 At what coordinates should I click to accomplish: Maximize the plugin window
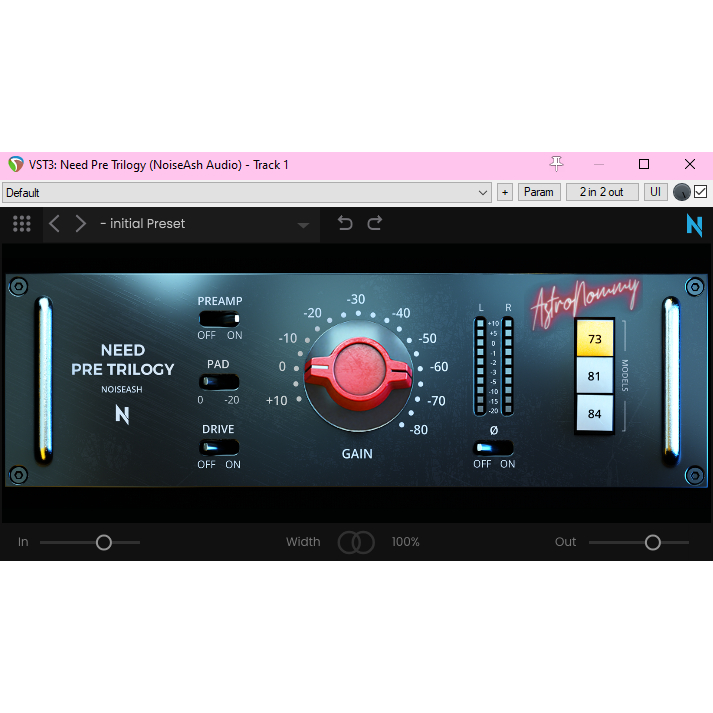click(644, 164)
